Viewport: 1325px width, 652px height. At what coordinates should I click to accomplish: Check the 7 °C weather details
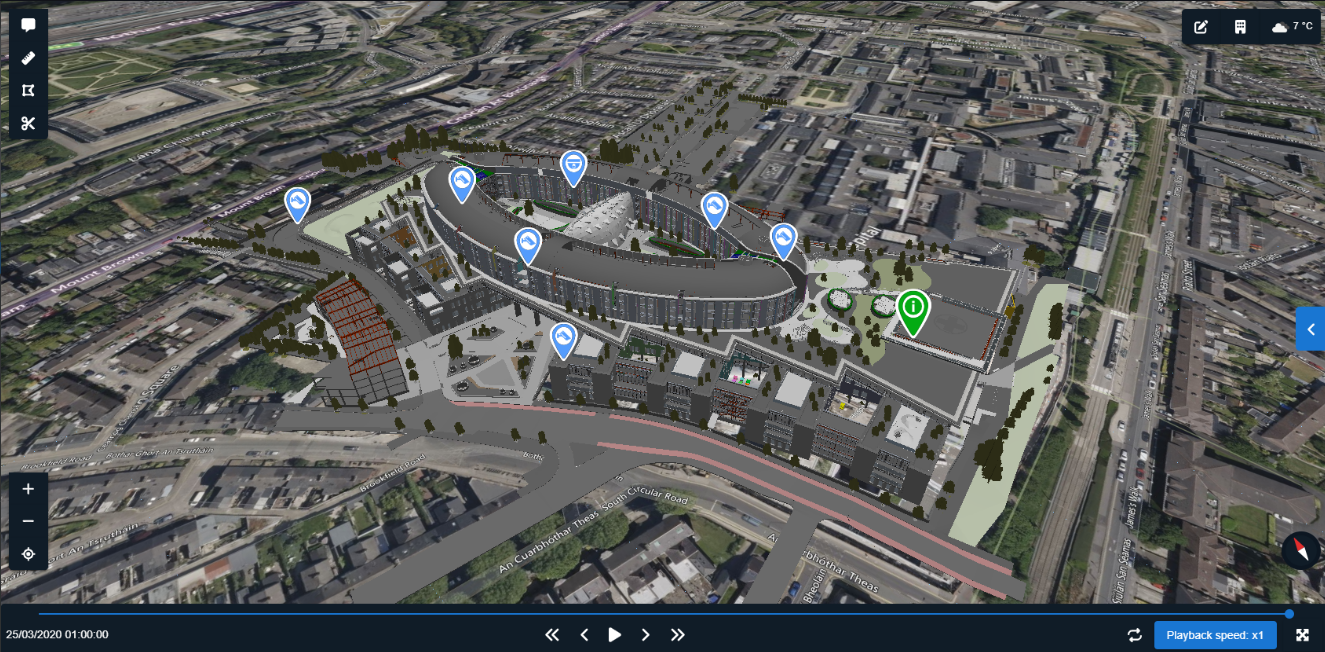pyautogui.click(x=1289, y=27)
